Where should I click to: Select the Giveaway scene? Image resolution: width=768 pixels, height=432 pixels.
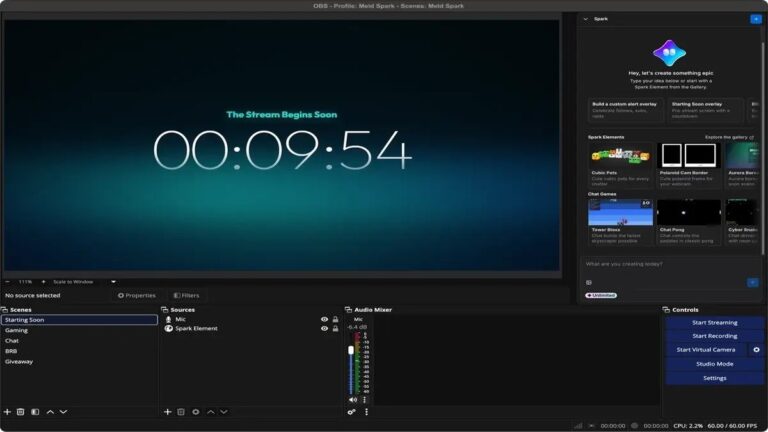tap(79, 361)
